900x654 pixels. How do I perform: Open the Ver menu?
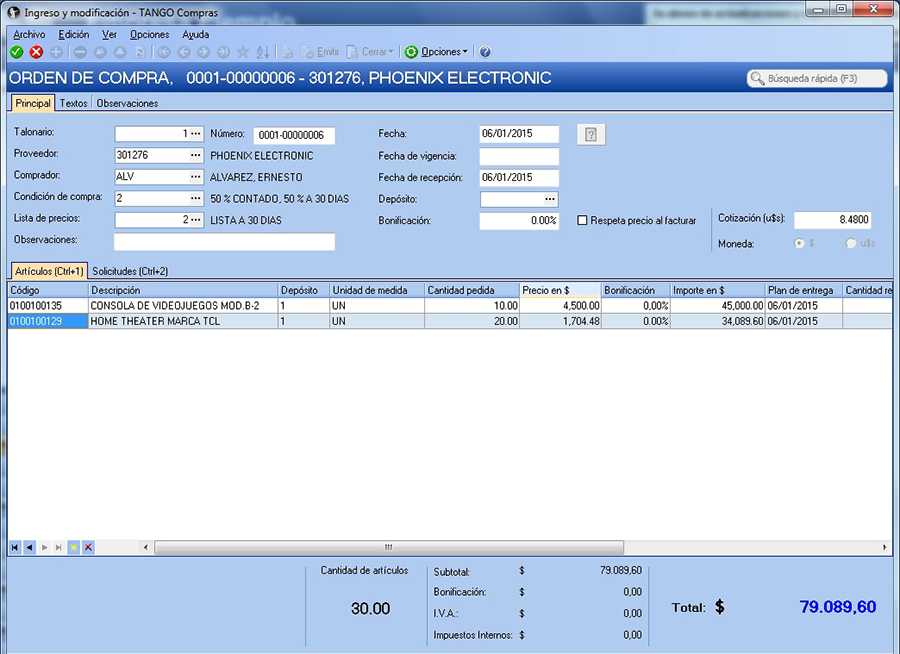(109, 34)
